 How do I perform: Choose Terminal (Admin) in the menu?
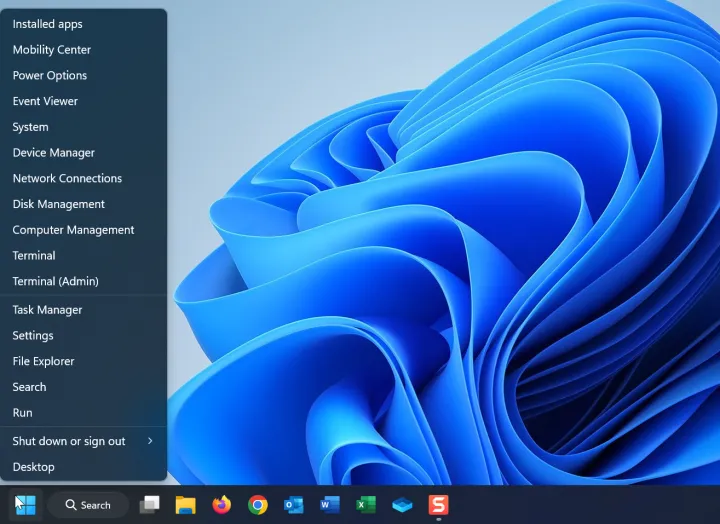pyautogui.click(x=55, y=281)
